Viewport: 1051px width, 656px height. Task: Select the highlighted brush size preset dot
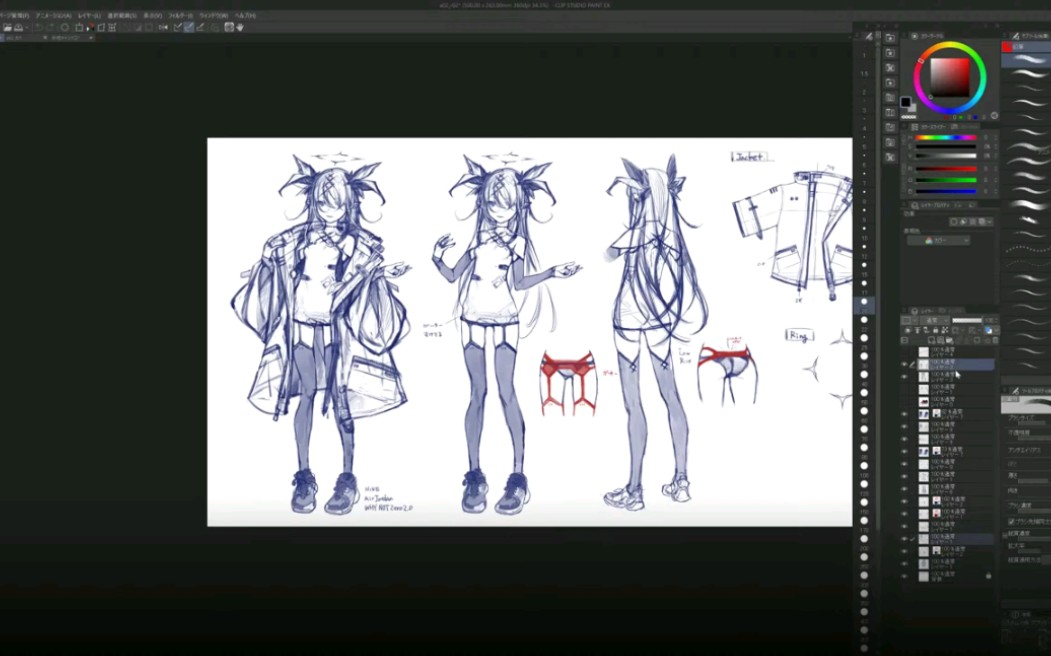865,303
